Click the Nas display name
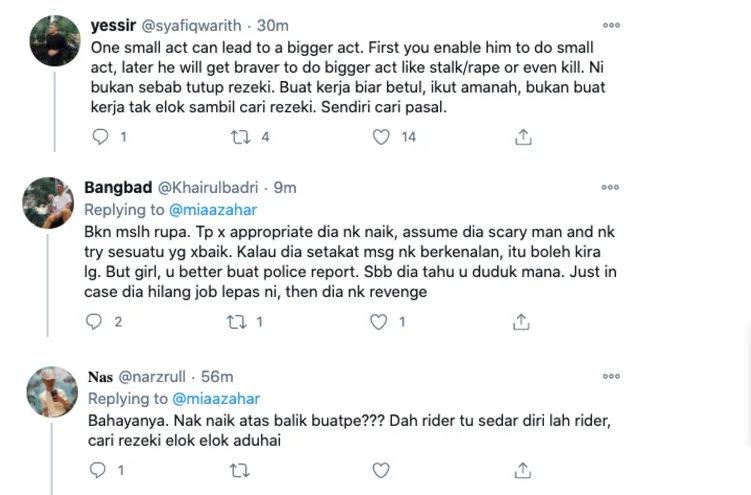751x495 pixels. pos(101,377)
